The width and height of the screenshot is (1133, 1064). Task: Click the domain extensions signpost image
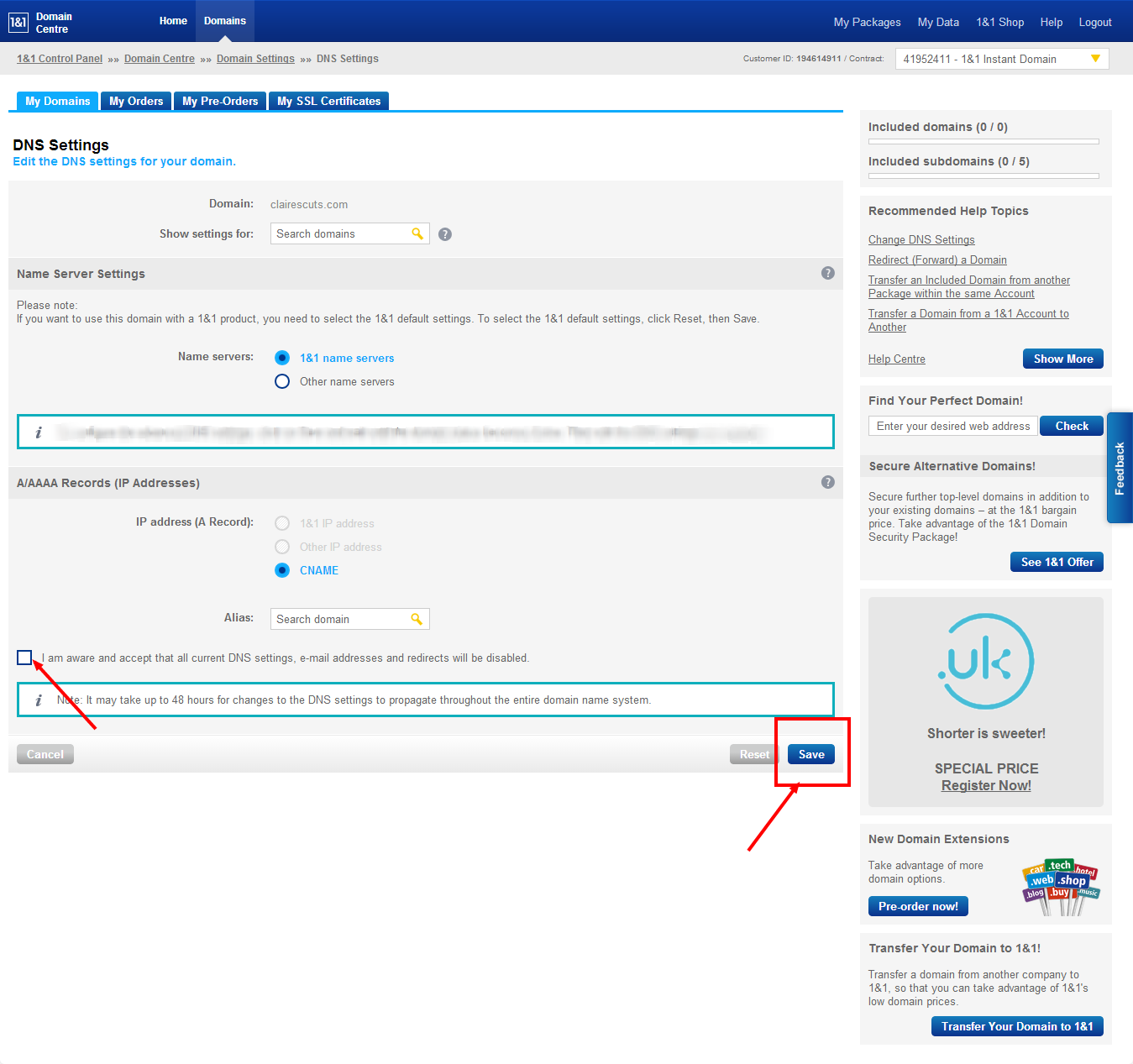tap(1060, 887)
